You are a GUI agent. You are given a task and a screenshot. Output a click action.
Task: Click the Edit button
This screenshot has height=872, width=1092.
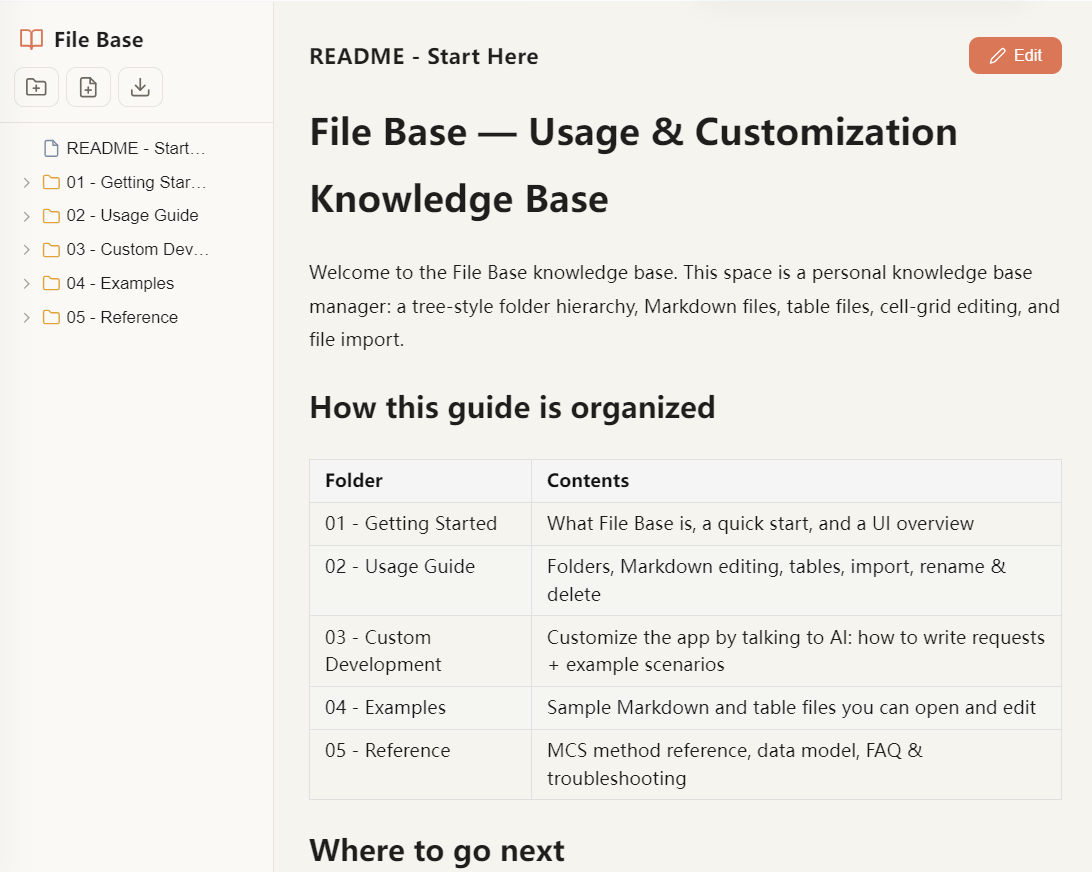tap(1015, 55)
